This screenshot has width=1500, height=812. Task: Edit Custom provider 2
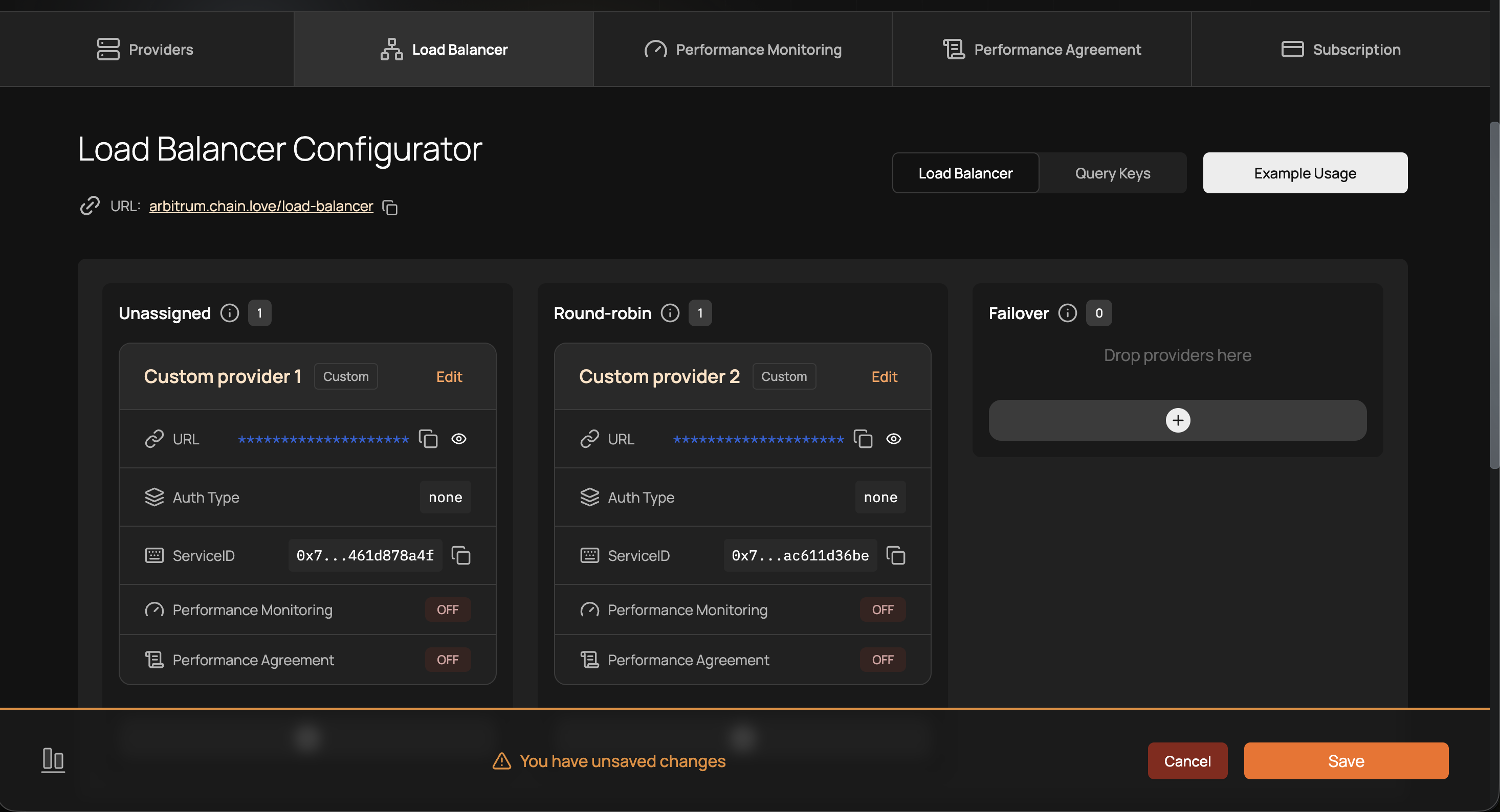click(x=884, y=377)
